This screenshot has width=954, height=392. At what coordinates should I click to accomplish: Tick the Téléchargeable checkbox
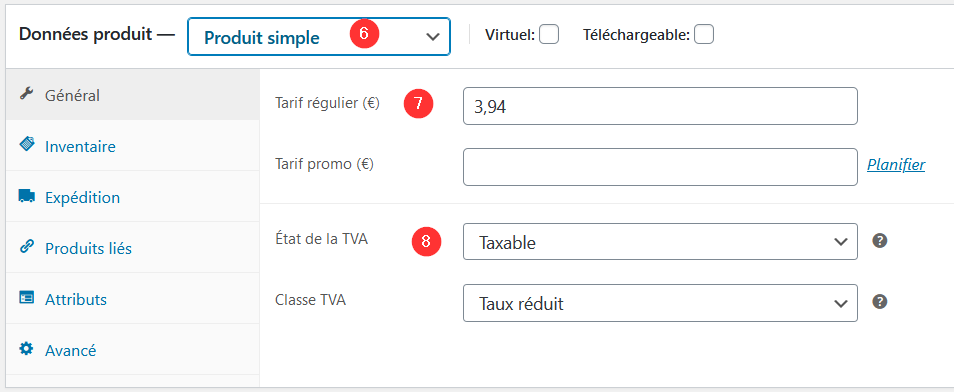704,35
